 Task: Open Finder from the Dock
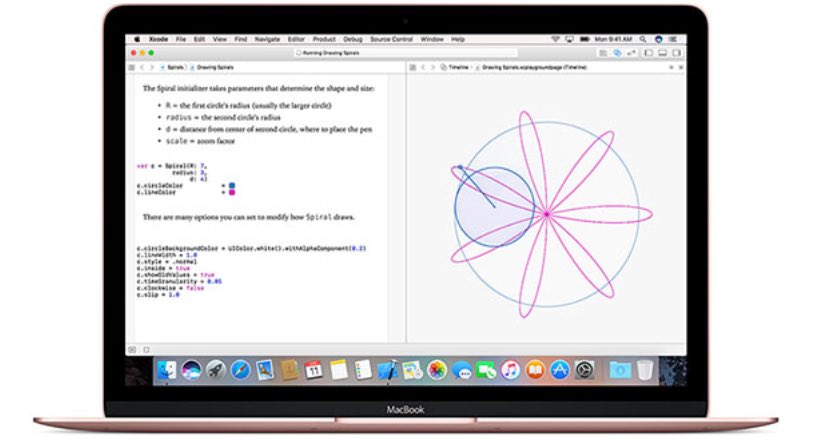tap(166, 369)
